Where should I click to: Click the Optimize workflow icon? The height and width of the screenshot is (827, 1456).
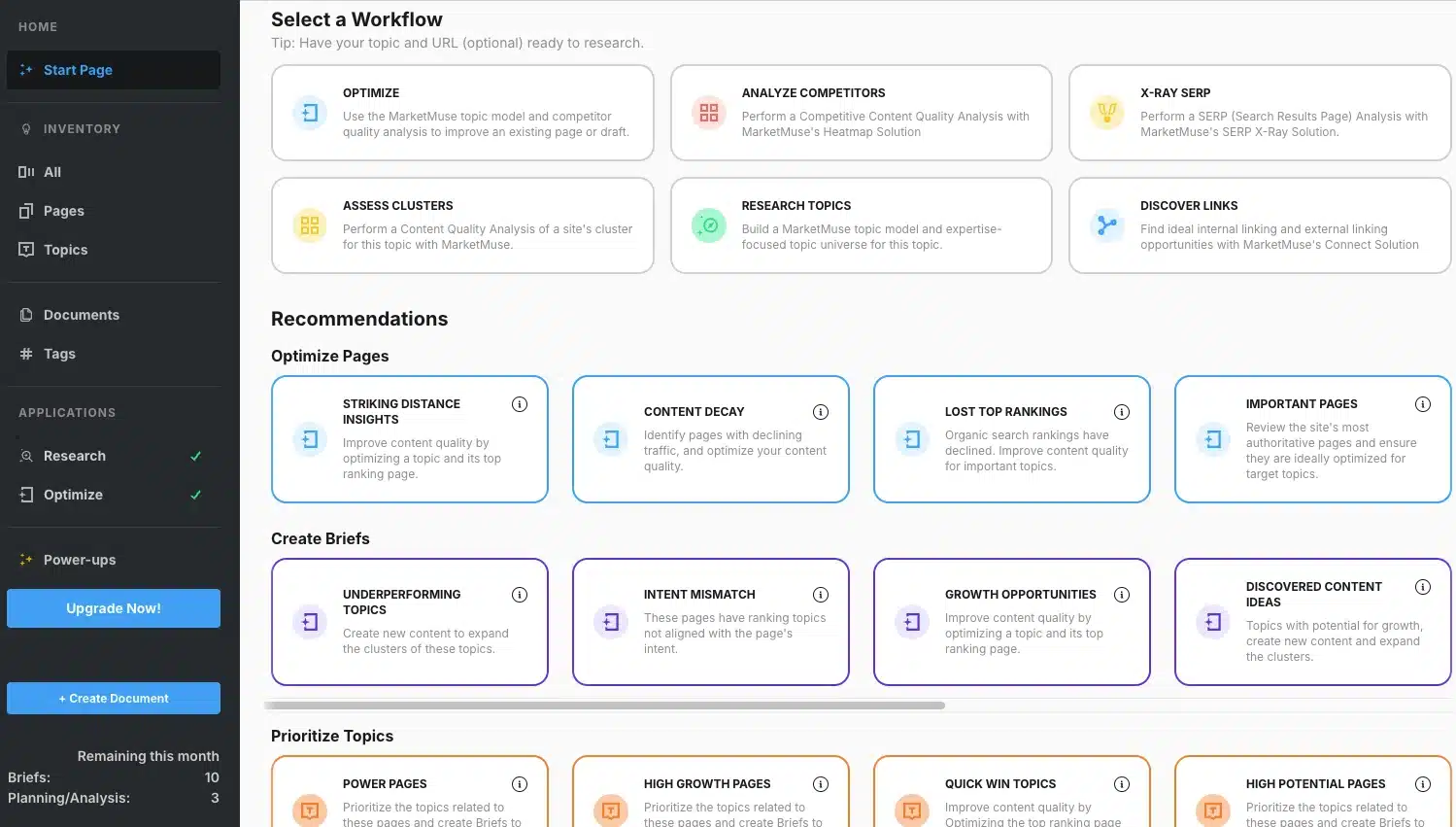(x=310, y=113)
